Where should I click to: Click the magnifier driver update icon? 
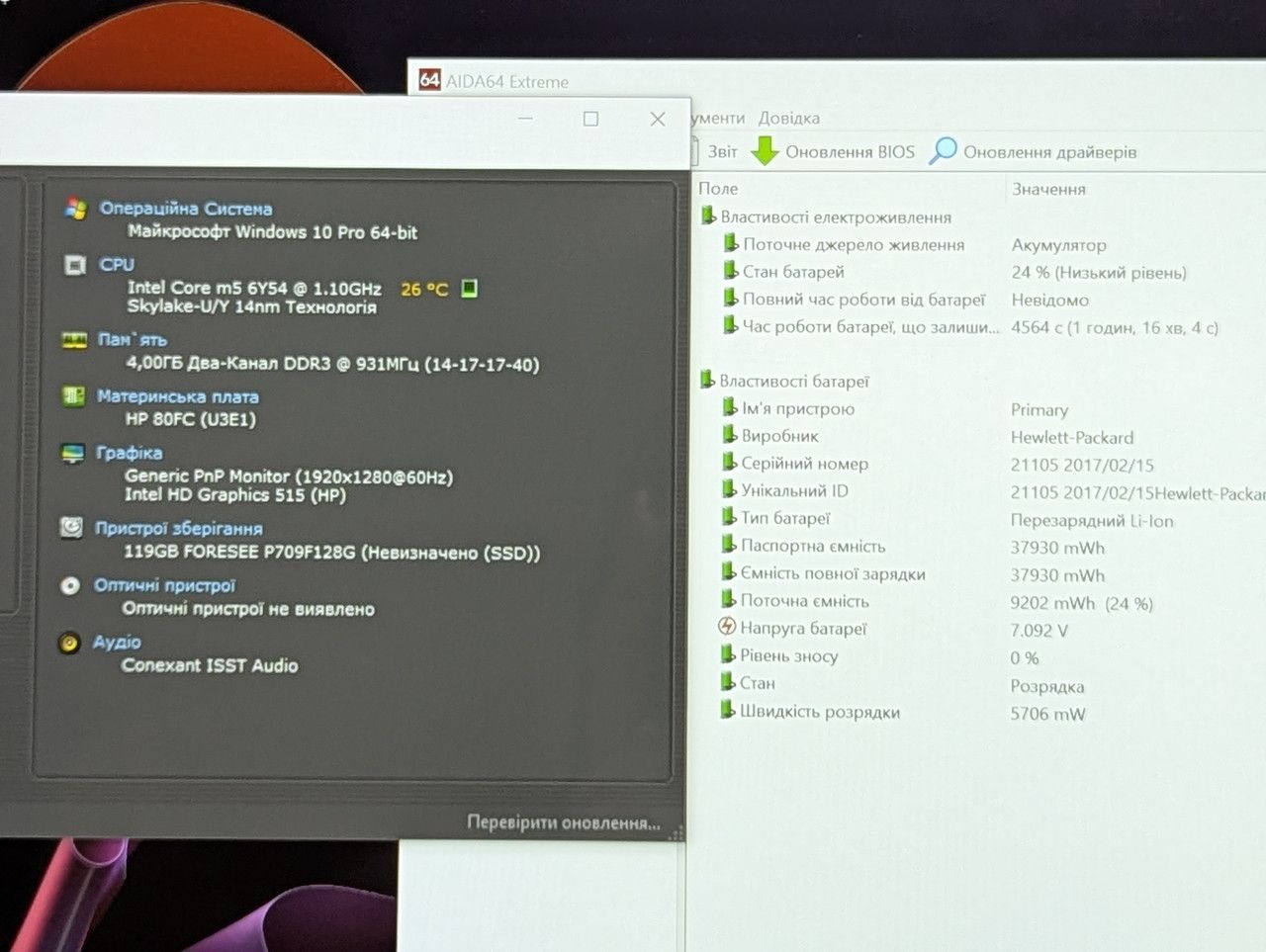tap(944, 150)
